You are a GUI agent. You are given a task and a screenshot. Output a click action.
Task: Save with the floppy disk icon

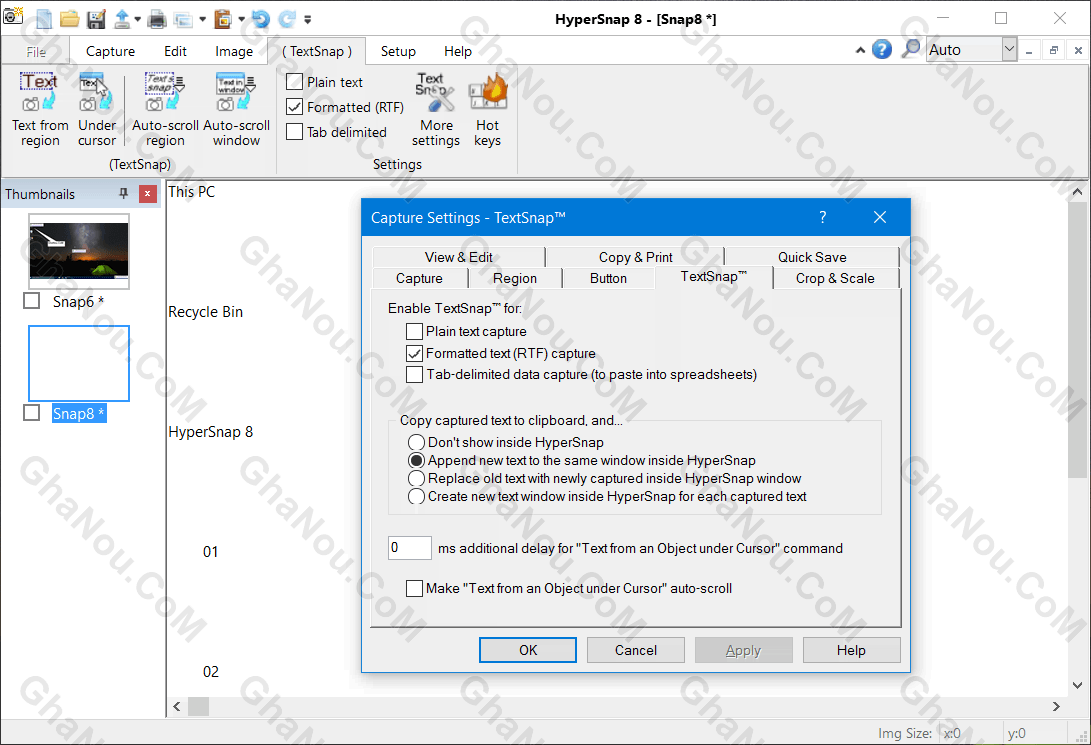[96, 19]
